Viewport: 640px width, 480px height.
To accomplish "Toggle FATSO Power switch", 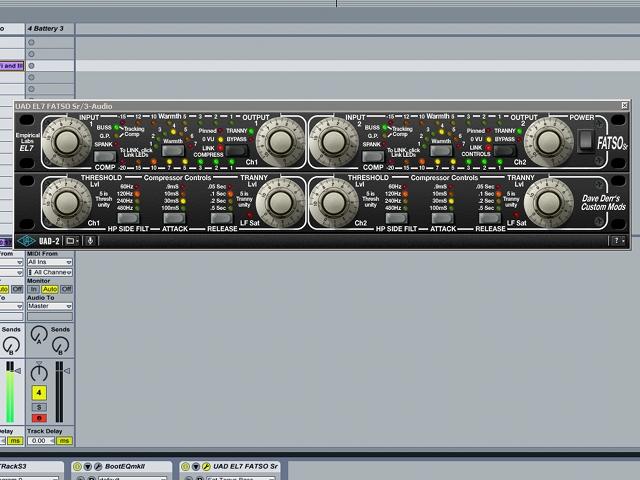I will [586, 140].
